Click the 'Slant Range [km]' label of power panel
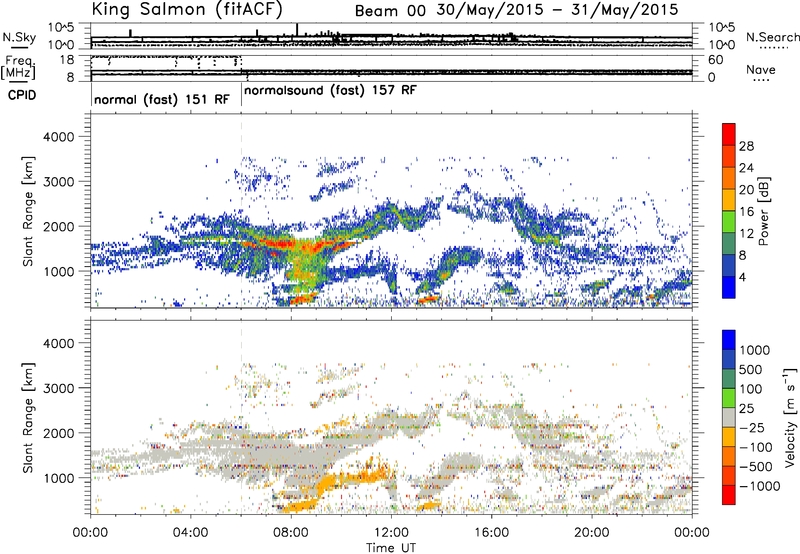This screenshot has width=800, height=554. click(28, 211)
